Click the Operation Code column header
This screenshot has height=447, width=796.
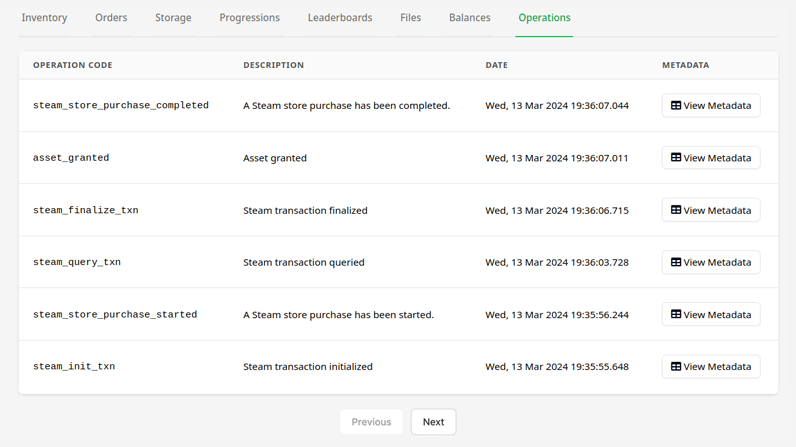[x=73, y=65]
